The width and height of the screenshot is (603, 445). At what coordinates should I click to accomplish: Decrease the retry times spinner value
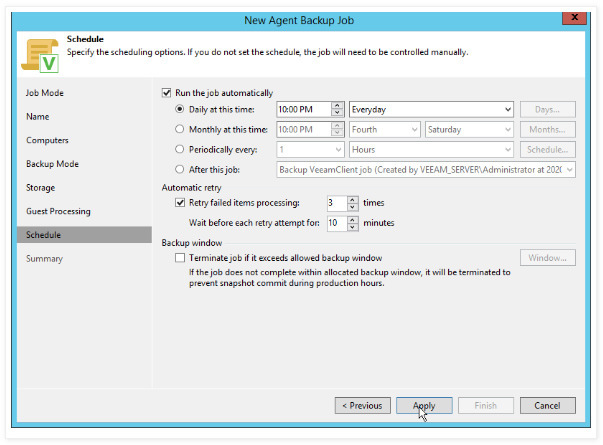point(352,208)
